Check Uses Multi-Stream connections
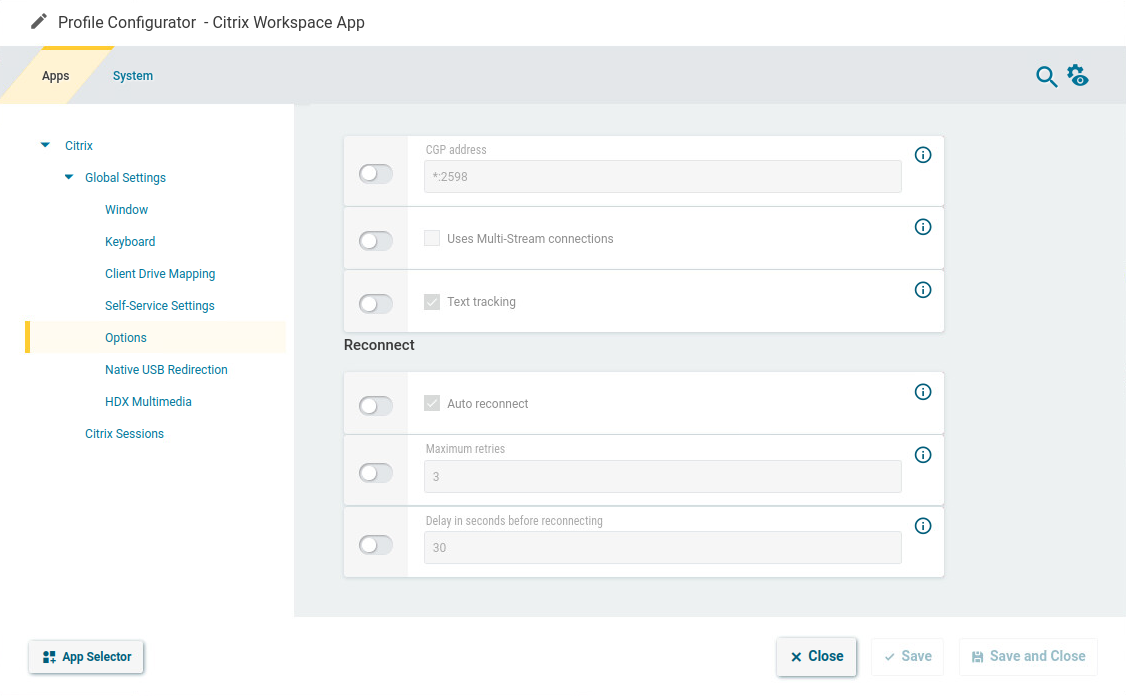1126x696 pixels. (431, 238)
